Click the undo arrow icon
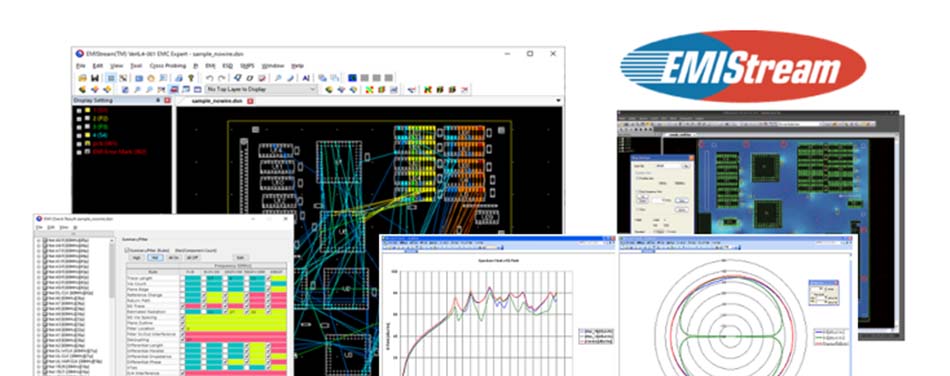 pos(210,78)
